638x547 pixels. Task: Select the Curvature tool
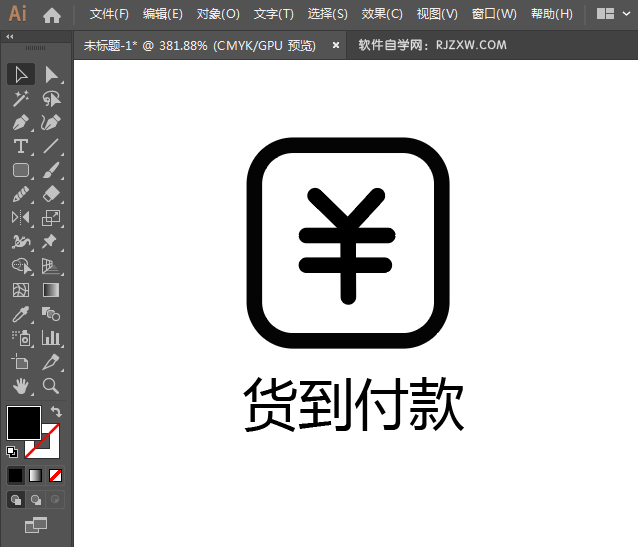[x=51, y=123]
